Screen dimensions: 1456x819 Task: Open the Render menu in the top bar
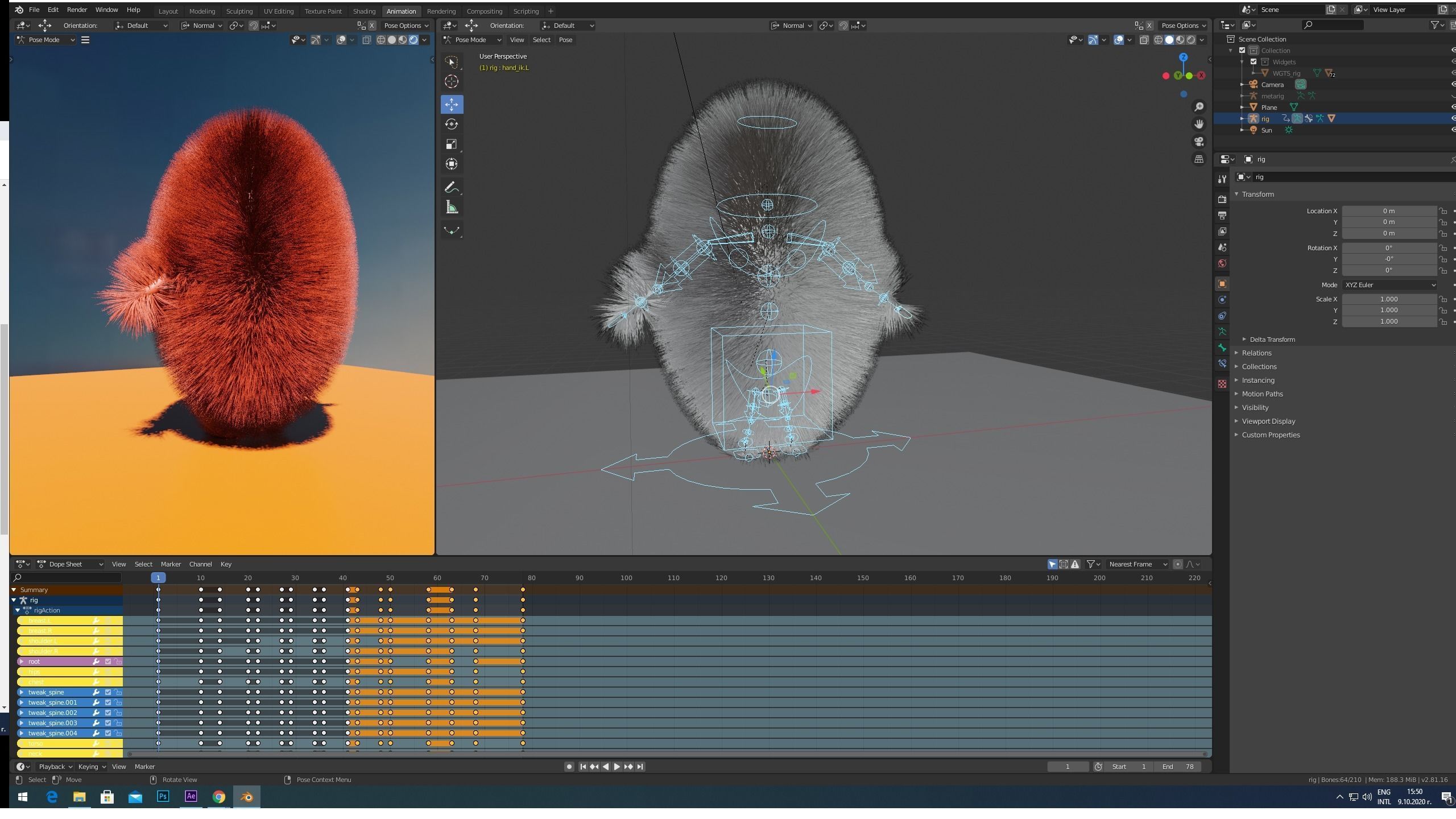coord(77,10)
